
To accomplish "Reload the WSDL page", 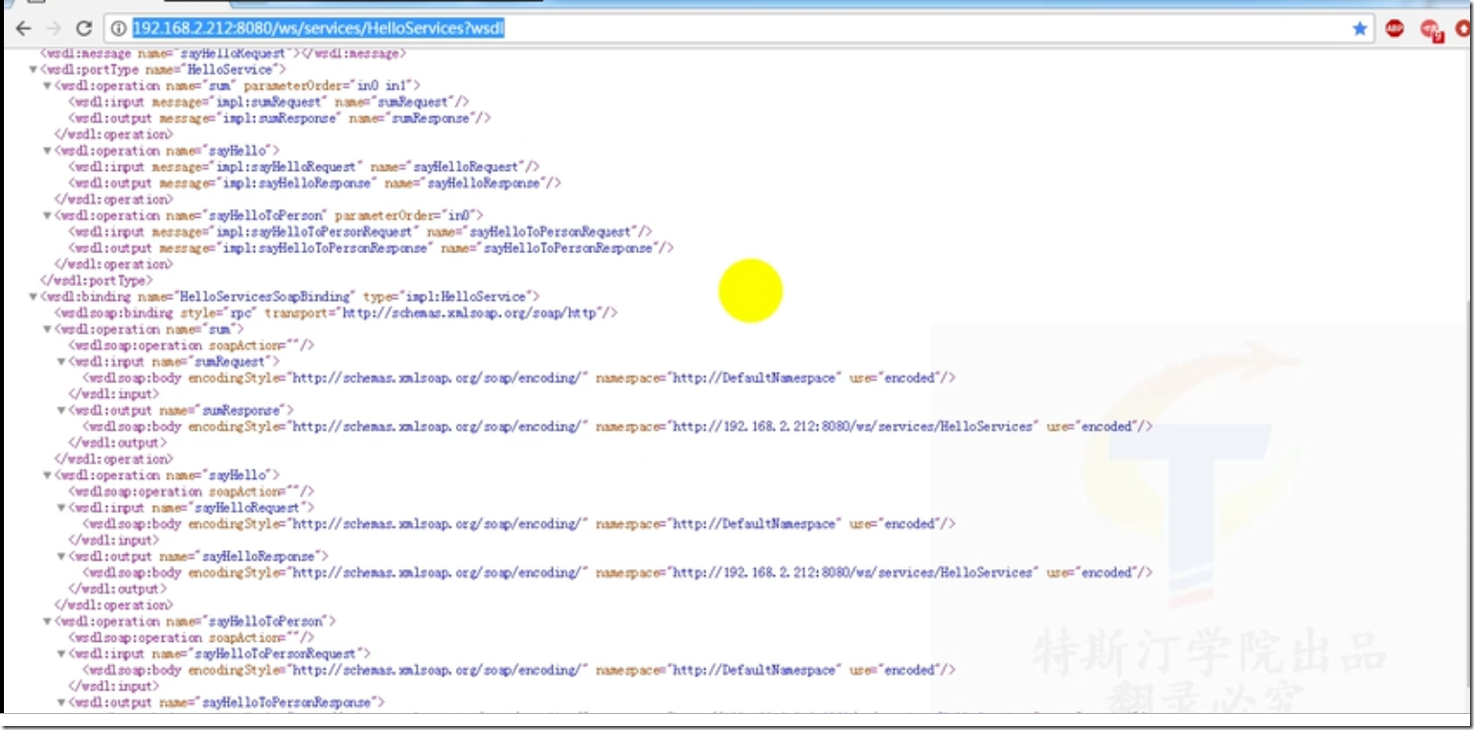I will click(x=84, y=29).
